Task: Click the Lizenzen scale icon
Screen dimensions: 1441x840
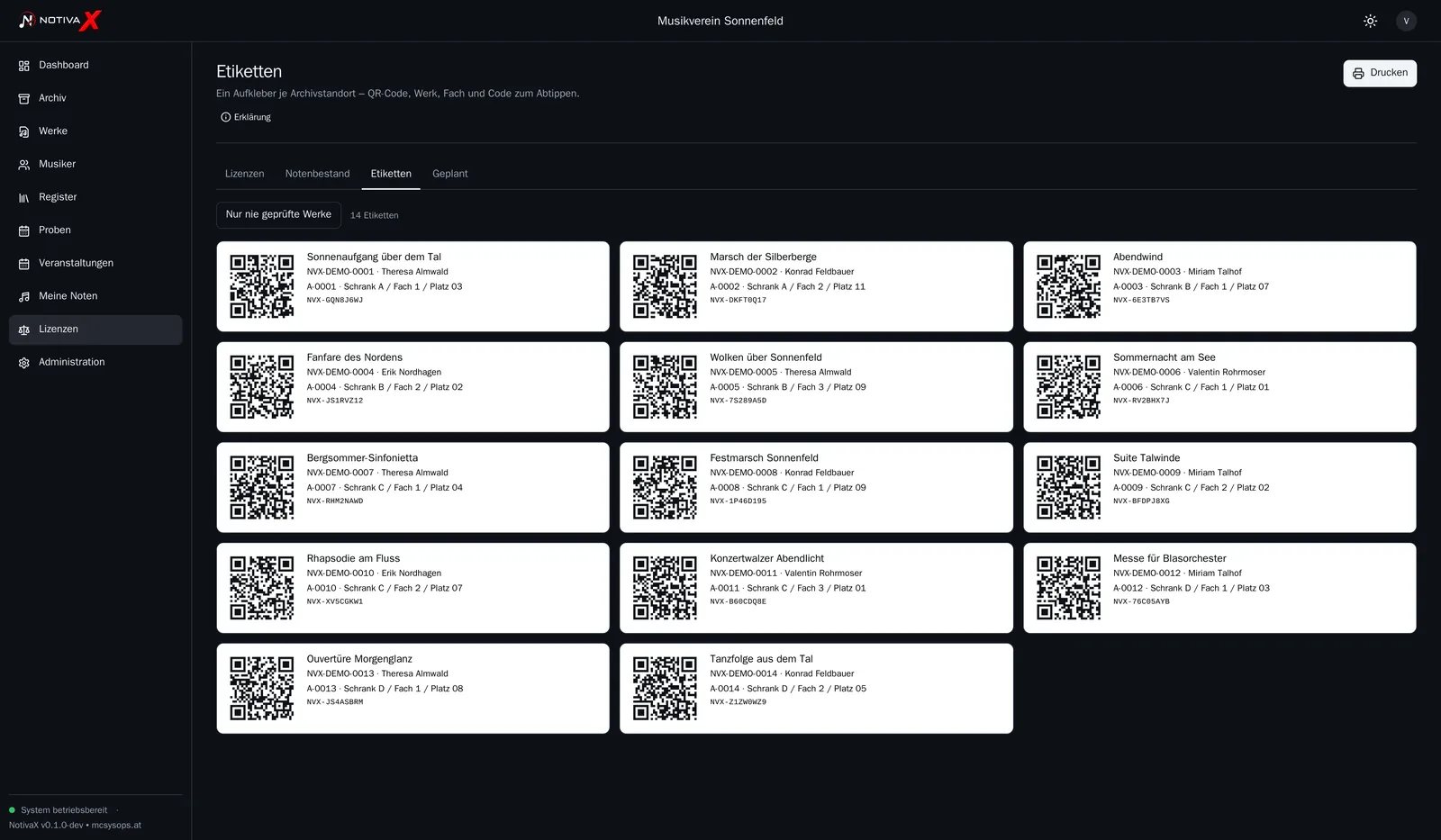Action: tap(24, 330)
